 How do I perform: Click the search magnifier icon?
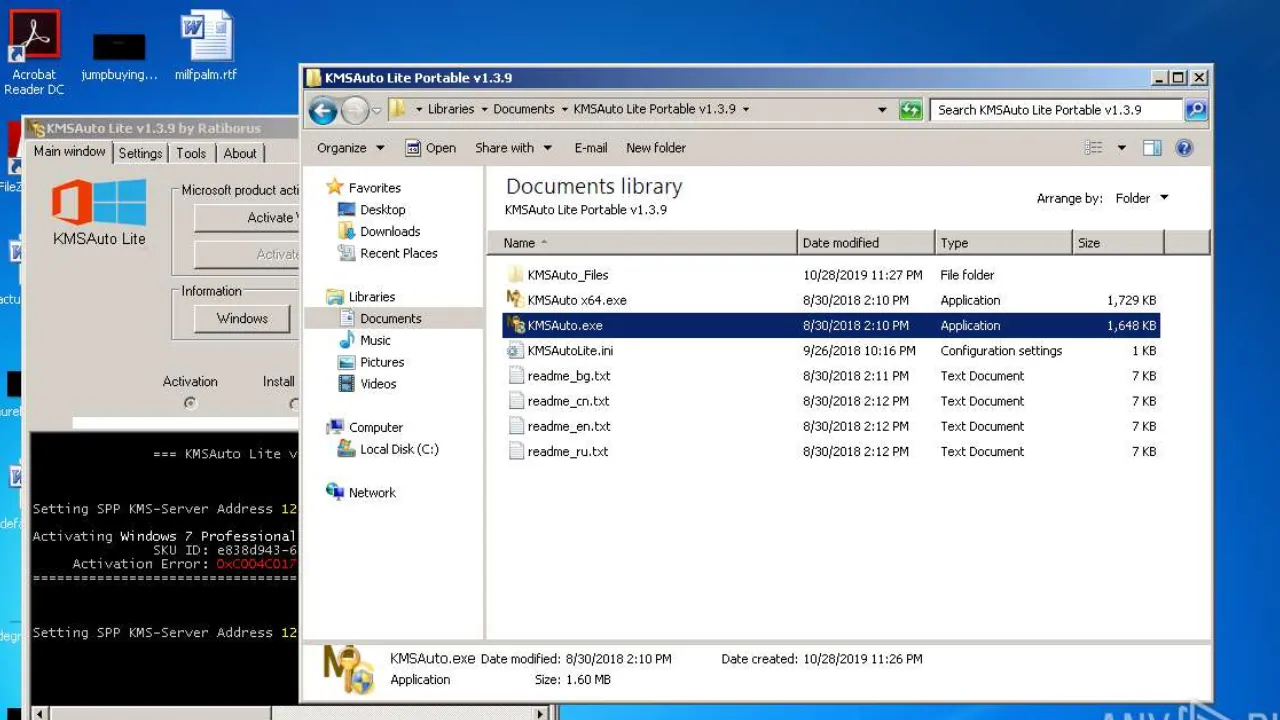tap(1195, 110)
